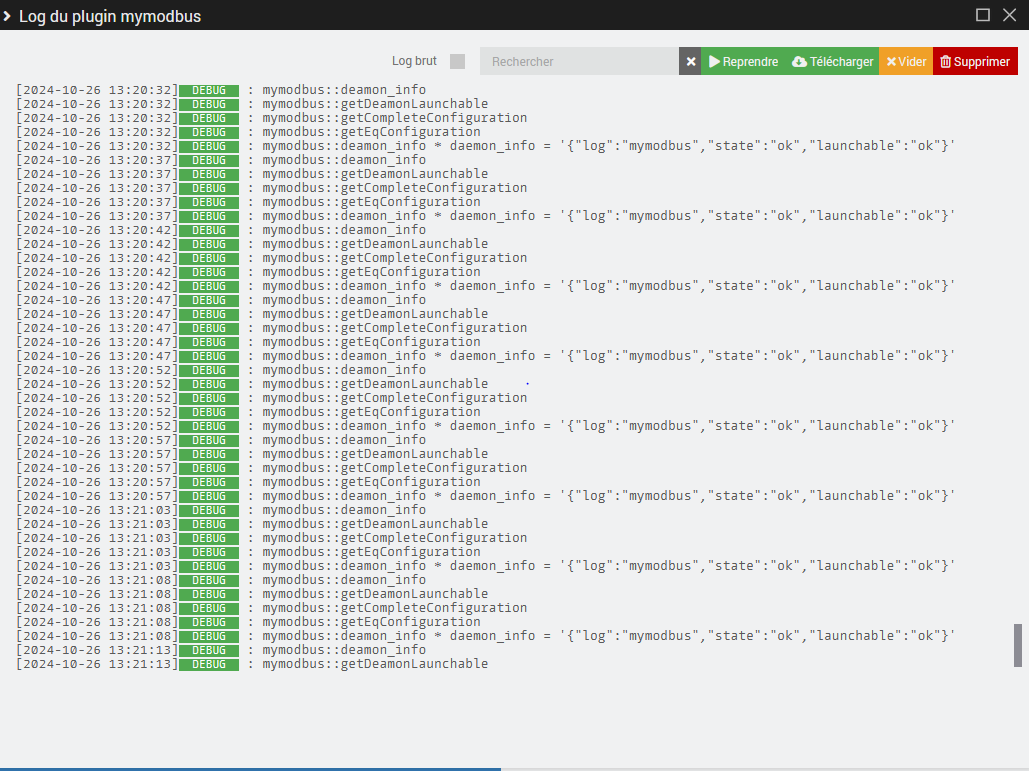Click the Log brut label
The height and width of the screenshot is (771, 1029).
click(x=414, y=62)
